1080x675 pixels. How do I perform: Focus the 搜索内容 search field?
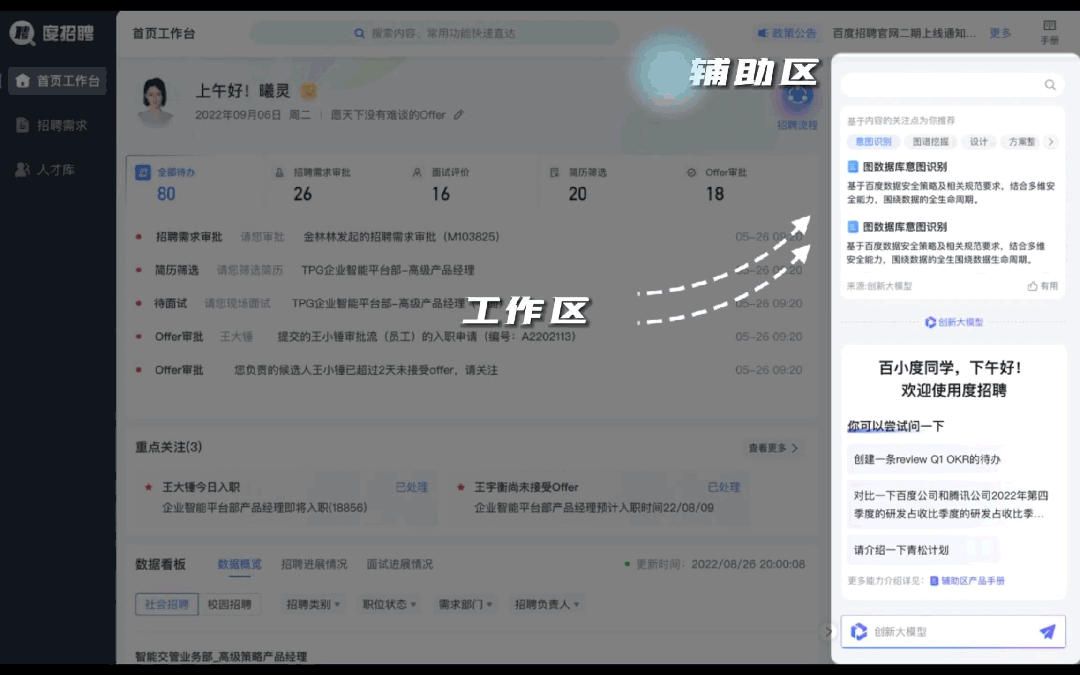435,33
